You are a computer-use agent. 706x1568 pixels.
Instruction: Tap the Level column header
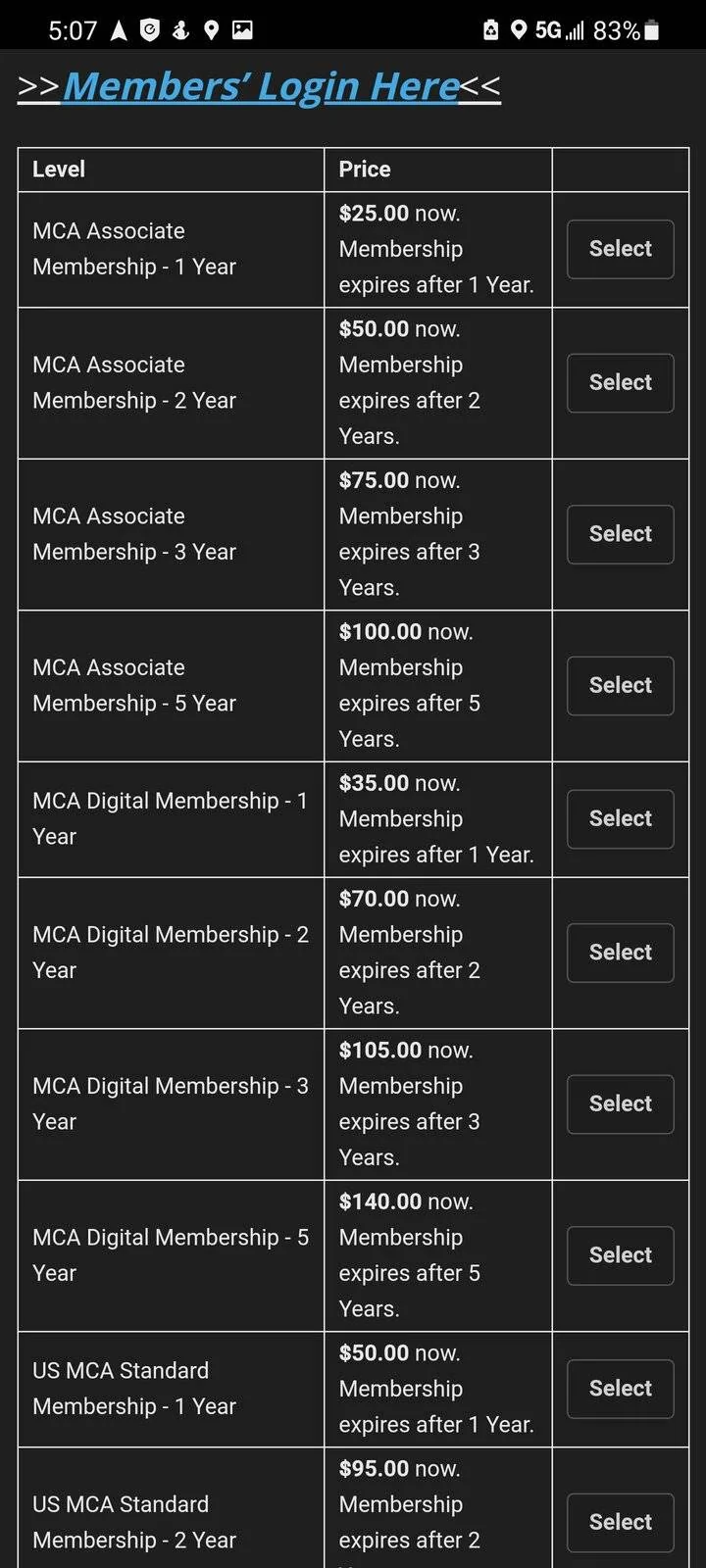tap(59, 170)
